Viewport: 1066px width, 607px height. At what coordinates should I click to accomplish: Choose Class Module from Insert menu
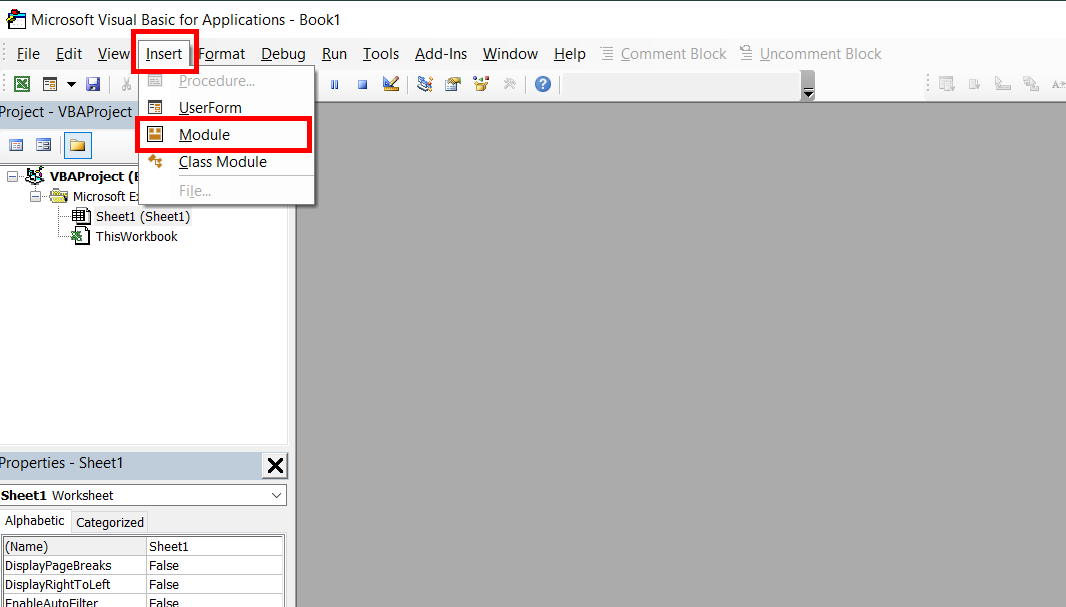pyautogui.click(x=226, y=162)
